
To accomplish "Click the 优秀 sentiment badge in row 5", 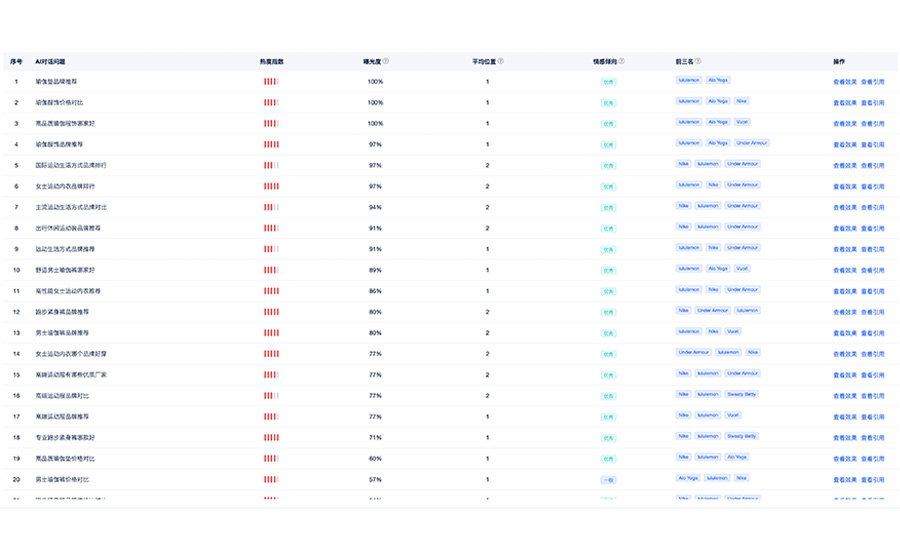I will point(608,166).
